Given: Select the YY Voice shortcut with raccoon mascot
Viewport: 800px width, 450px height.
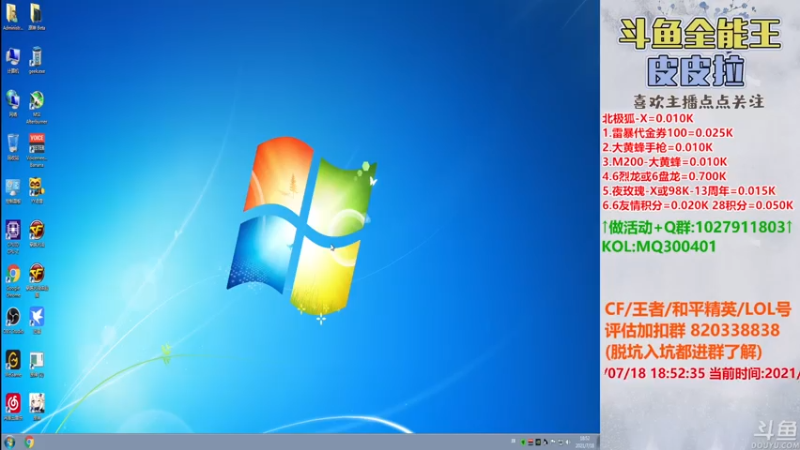Looking at the screenshot, I should pos(36,191).
